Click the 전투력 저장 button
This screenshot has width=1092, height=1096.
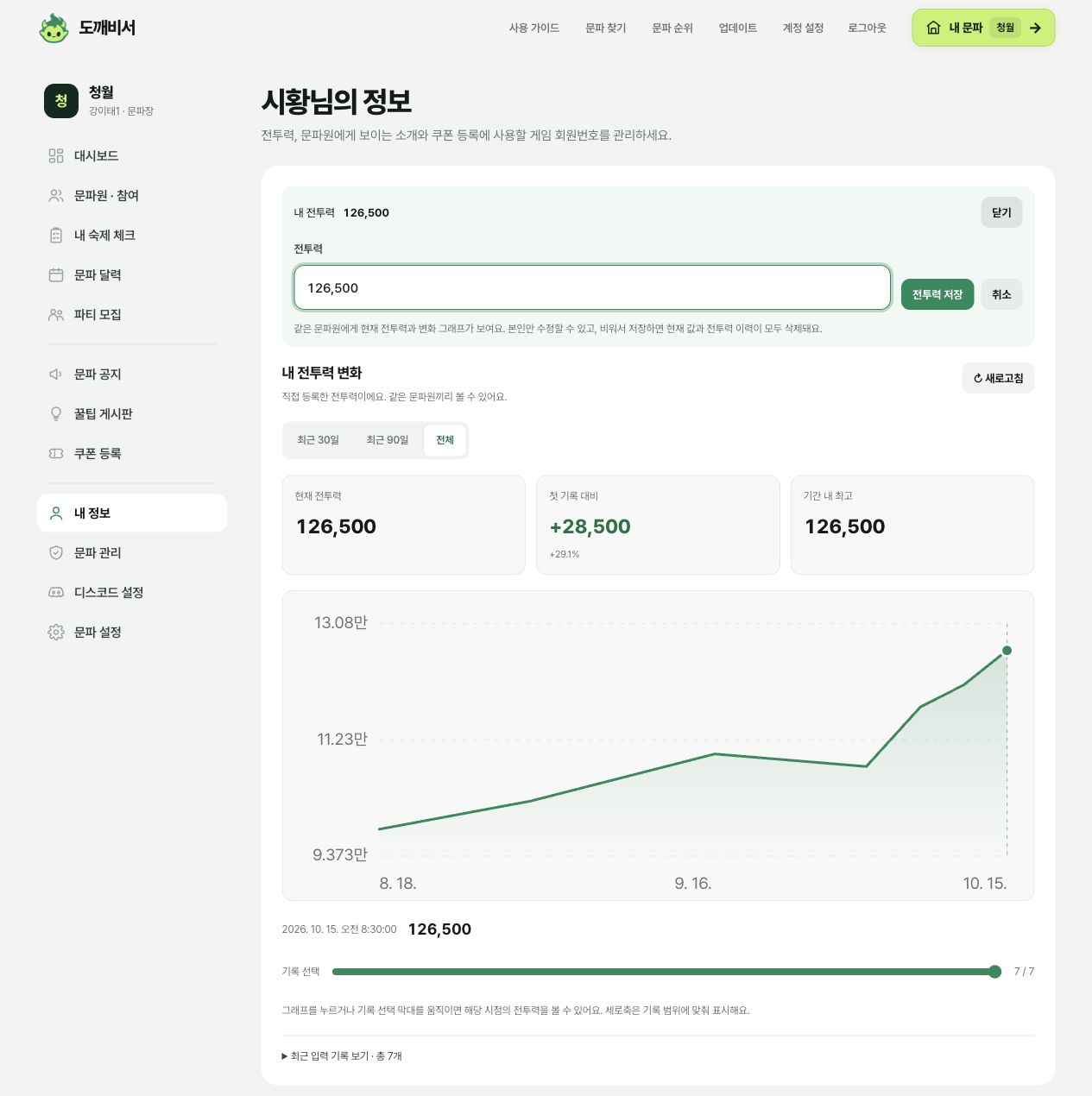[937, 294]
